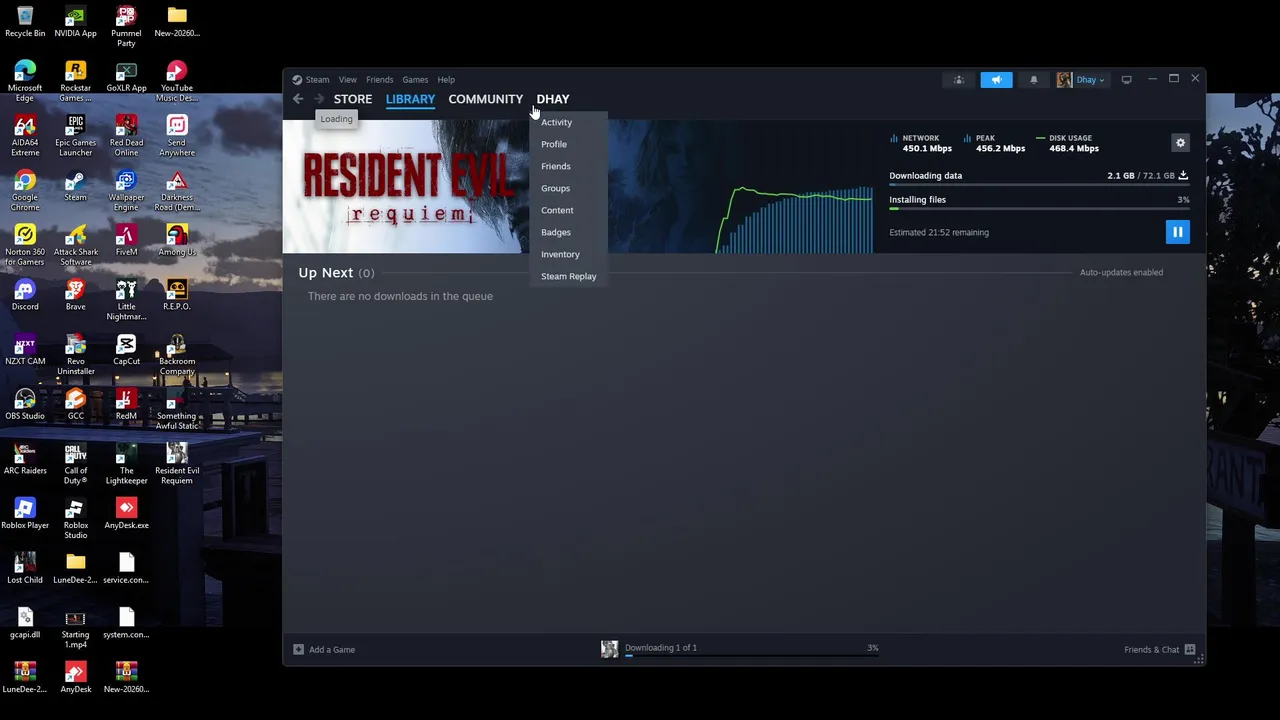The height and width of the screenshot is (720, 1280).
Task: Open the Games menu
Action: coord(415,80)
